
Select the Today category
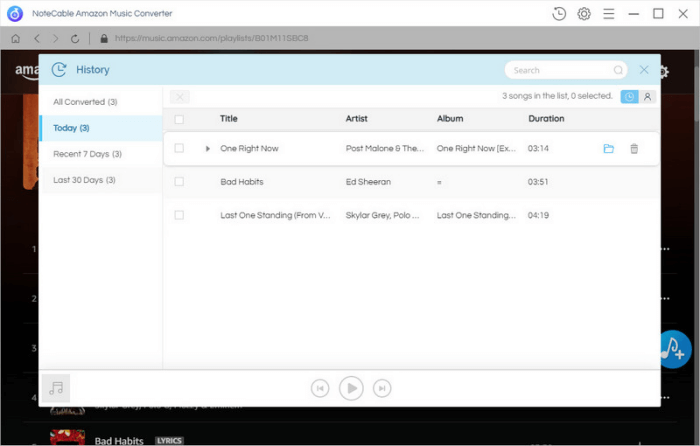(x=101, y=128)
